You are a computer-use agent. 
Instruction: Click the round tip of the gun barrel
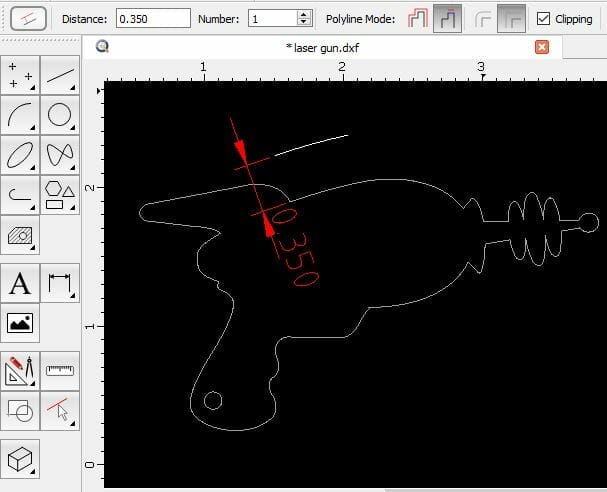coord(589,223)
